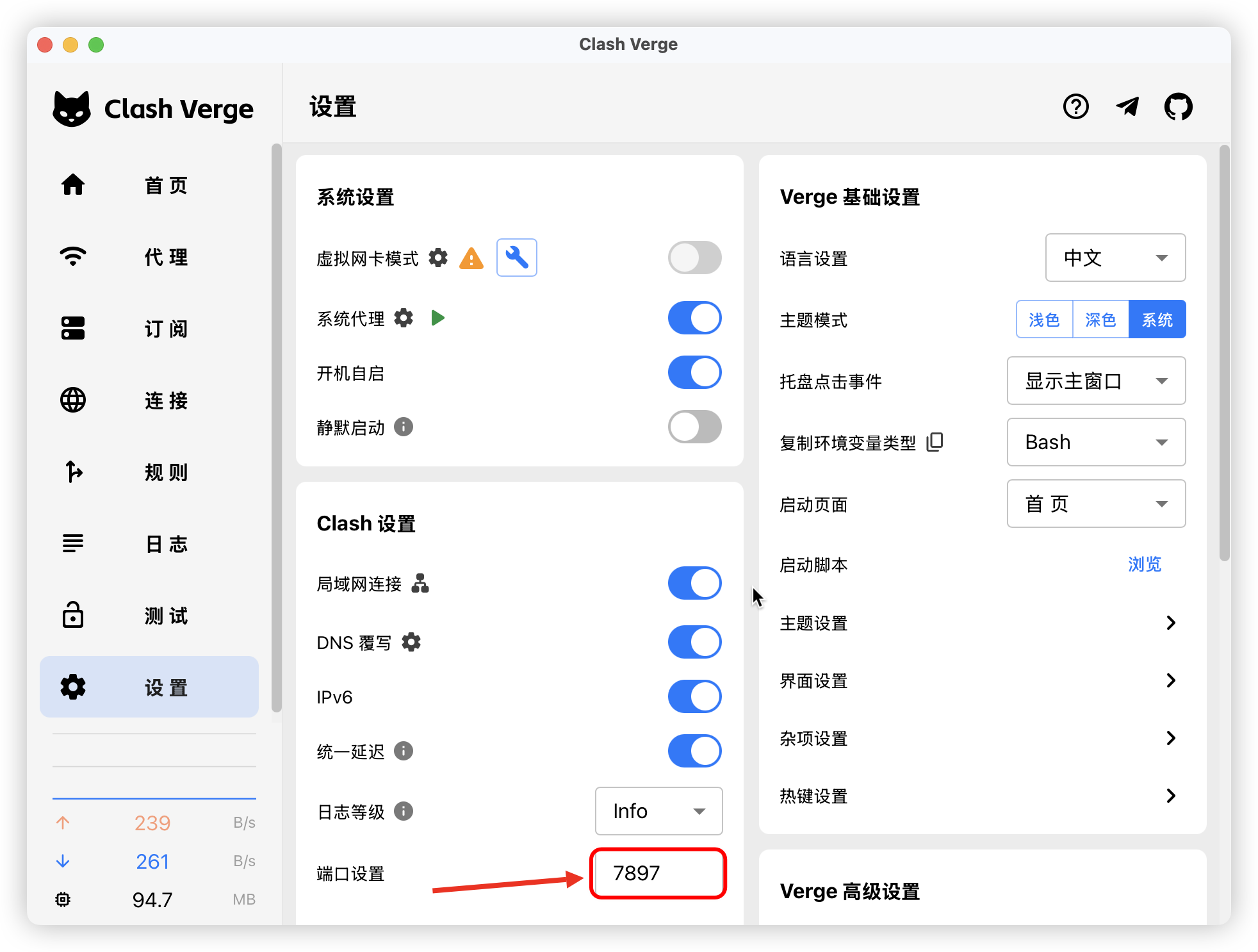Expand the 日志等级 Info dropdown

[x=658, y=811]
